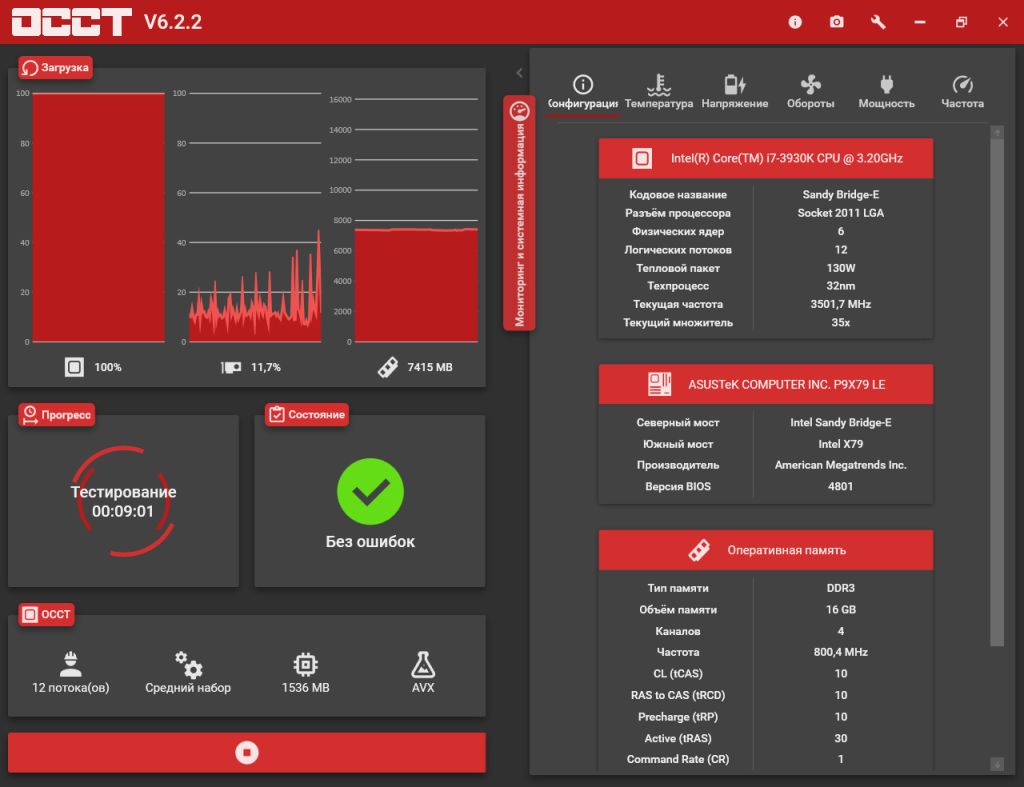This screenshot has height=787, width=1024.
Task: Click the OCCT test settings label
Action: 46,614
